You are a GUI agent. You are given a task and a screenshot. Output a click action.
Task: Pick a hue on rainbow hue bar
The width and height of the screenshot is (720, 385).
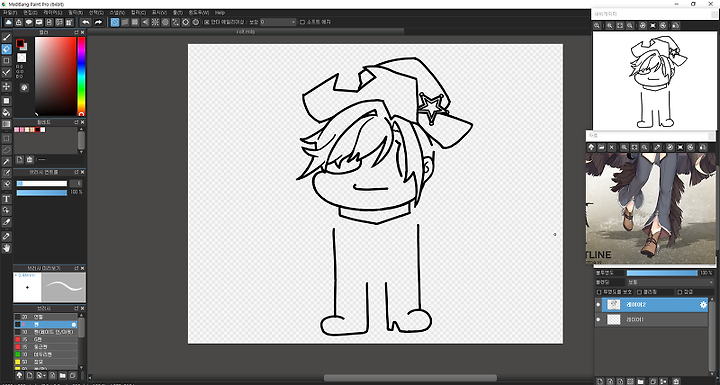pyautogui.click(x=81, y=76)
